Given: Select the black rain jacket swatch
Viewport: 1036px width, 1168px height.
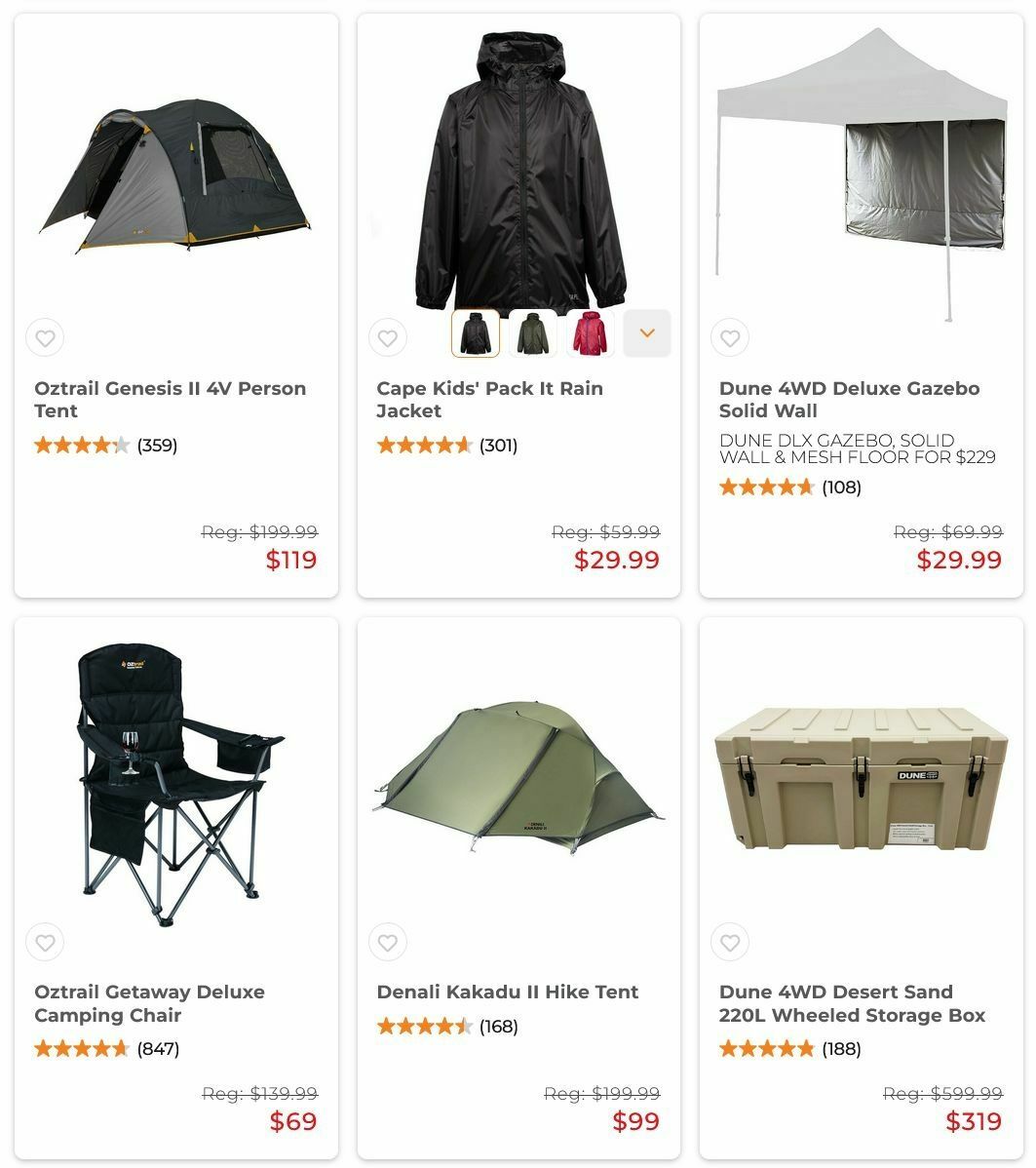Looking at the screenshot, I should click(476, 333).
